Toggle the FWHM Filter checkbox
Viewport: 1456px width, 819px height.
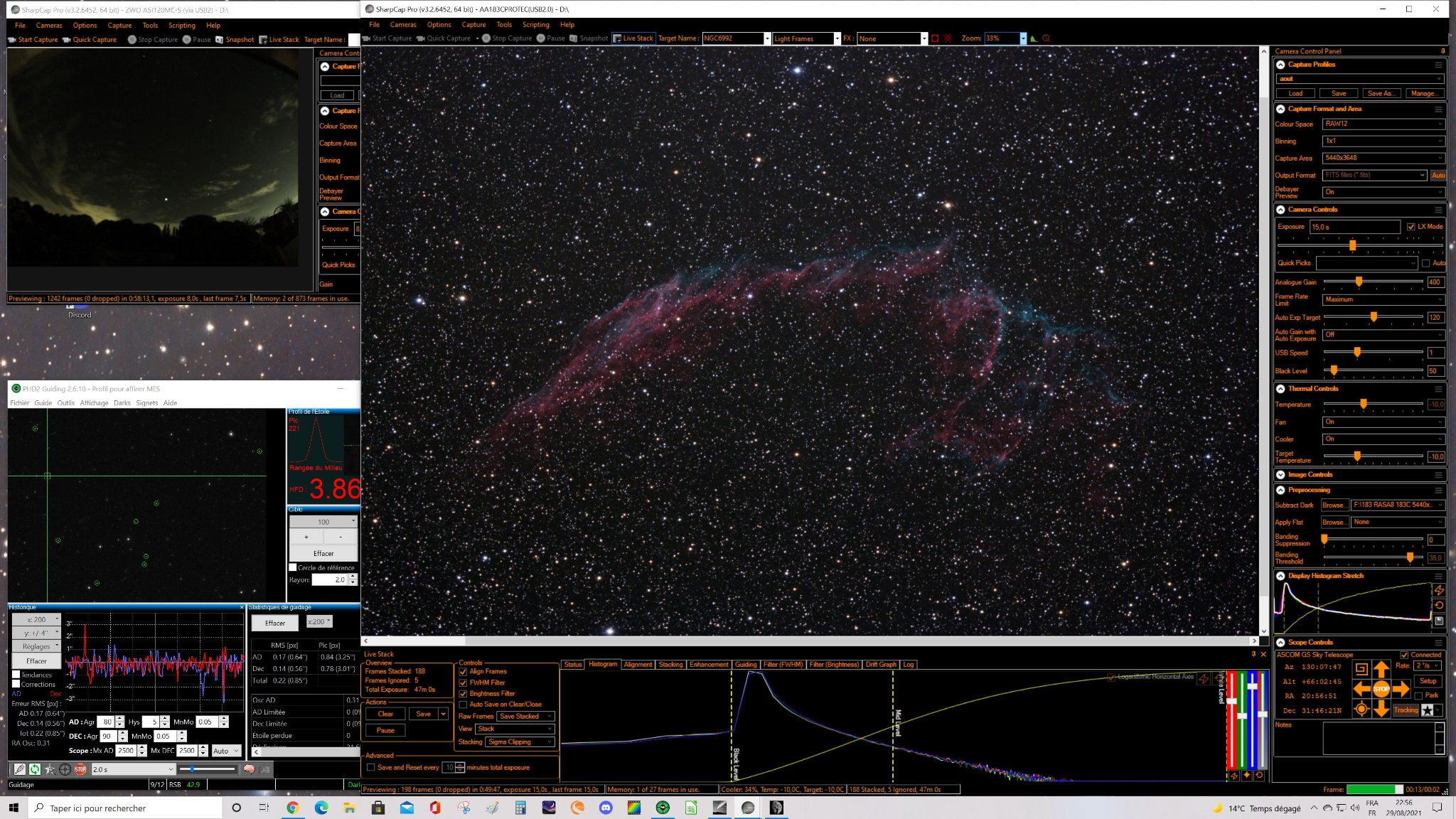pyautogui.click(x=463, y=682)
